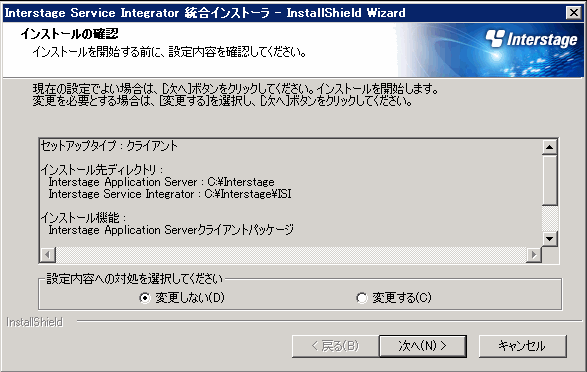This screenshot has height=372, width=587.
Task: Click the Interstage Application Server directory line
Action: [161, 182]
